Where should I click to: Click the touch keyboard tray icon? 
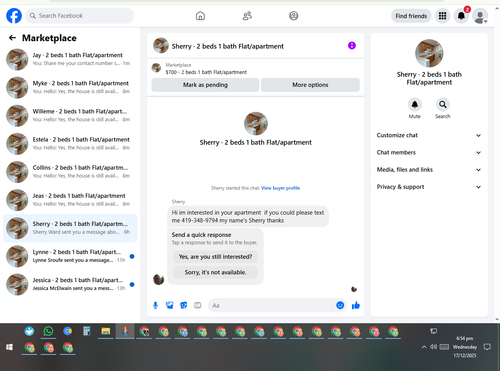444,347
